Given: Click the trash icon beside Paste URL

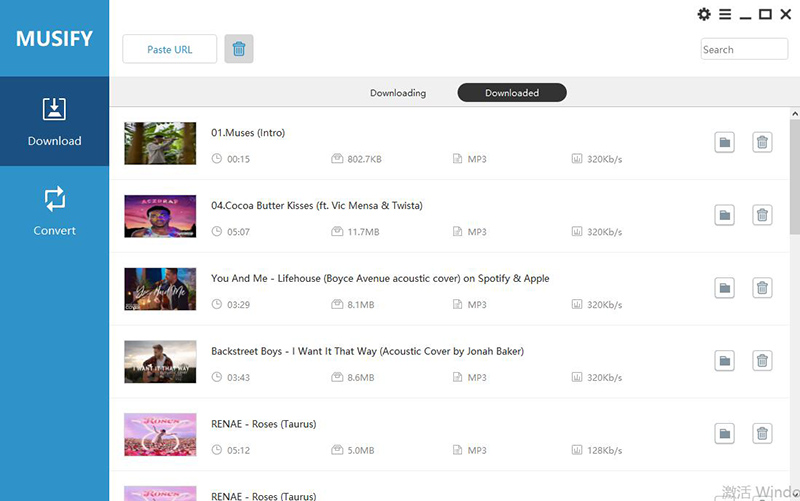Looking at the screenshot, I should point(239,49).
